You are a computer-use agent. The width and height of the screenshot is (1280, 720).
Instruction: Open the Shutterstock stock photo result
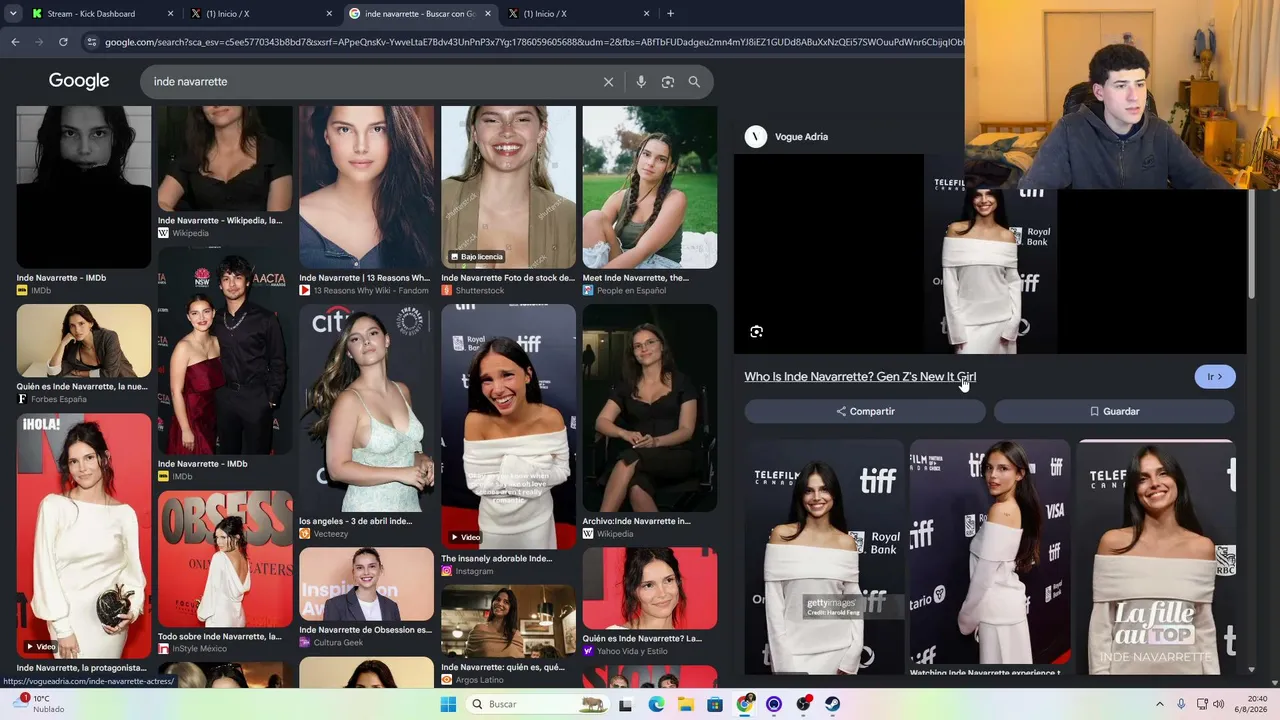click(508, 187)
